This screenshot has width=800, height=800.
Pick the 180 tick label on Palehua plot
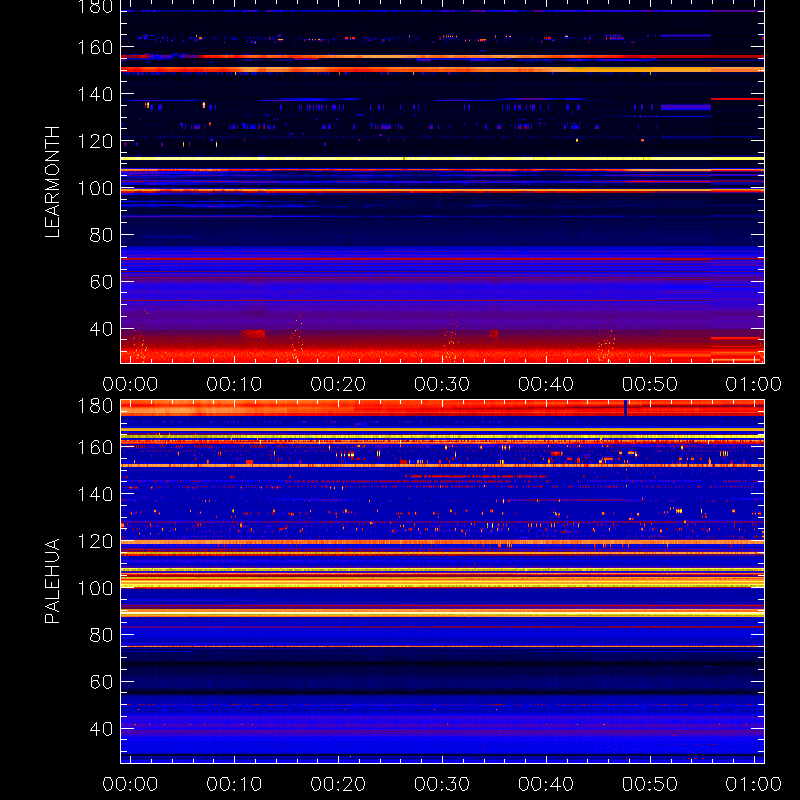coord(95,406)
